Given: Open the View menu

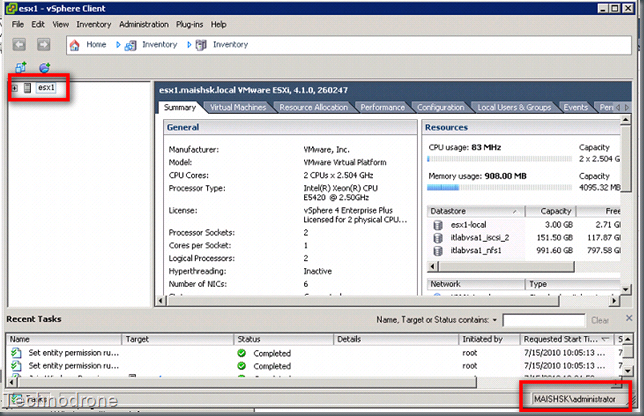Looking at the screenshot, I should (60, 25).
